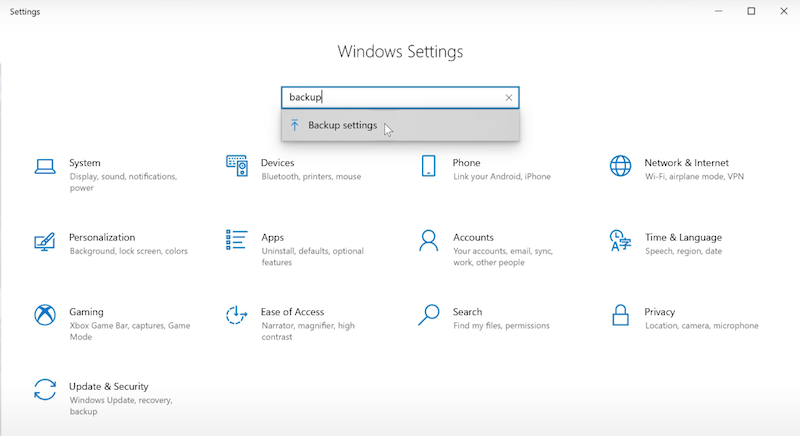Click the Ease of Access icon
The image size is (800, 436).
[236, 315]
